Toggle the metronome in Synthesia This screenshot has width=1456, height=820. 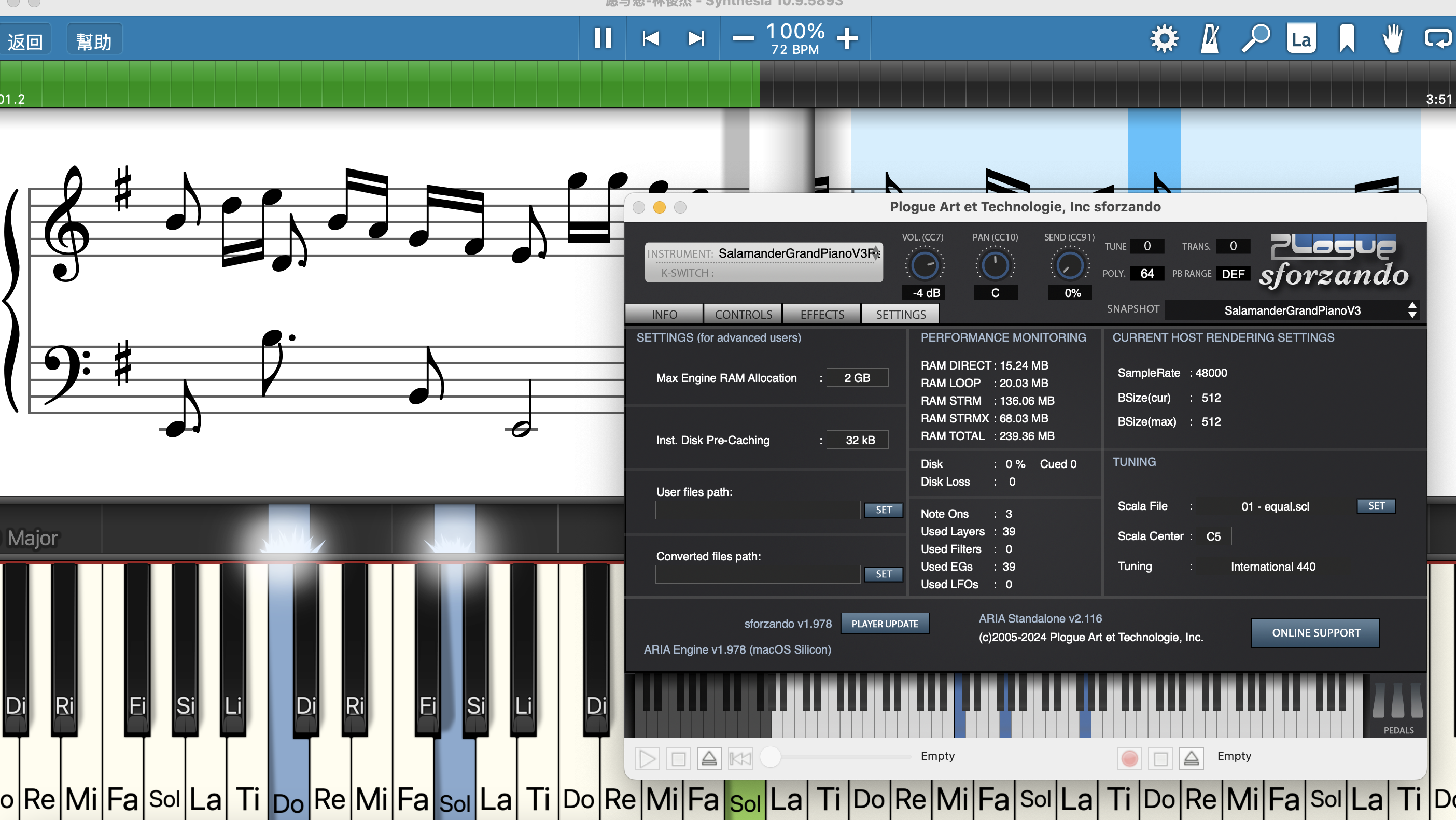pyautogui.click(x=1210, y=38)
